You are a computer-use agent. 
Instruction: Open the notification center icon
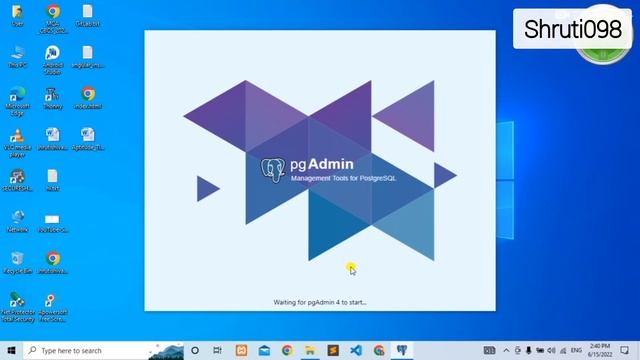[624, 350]
